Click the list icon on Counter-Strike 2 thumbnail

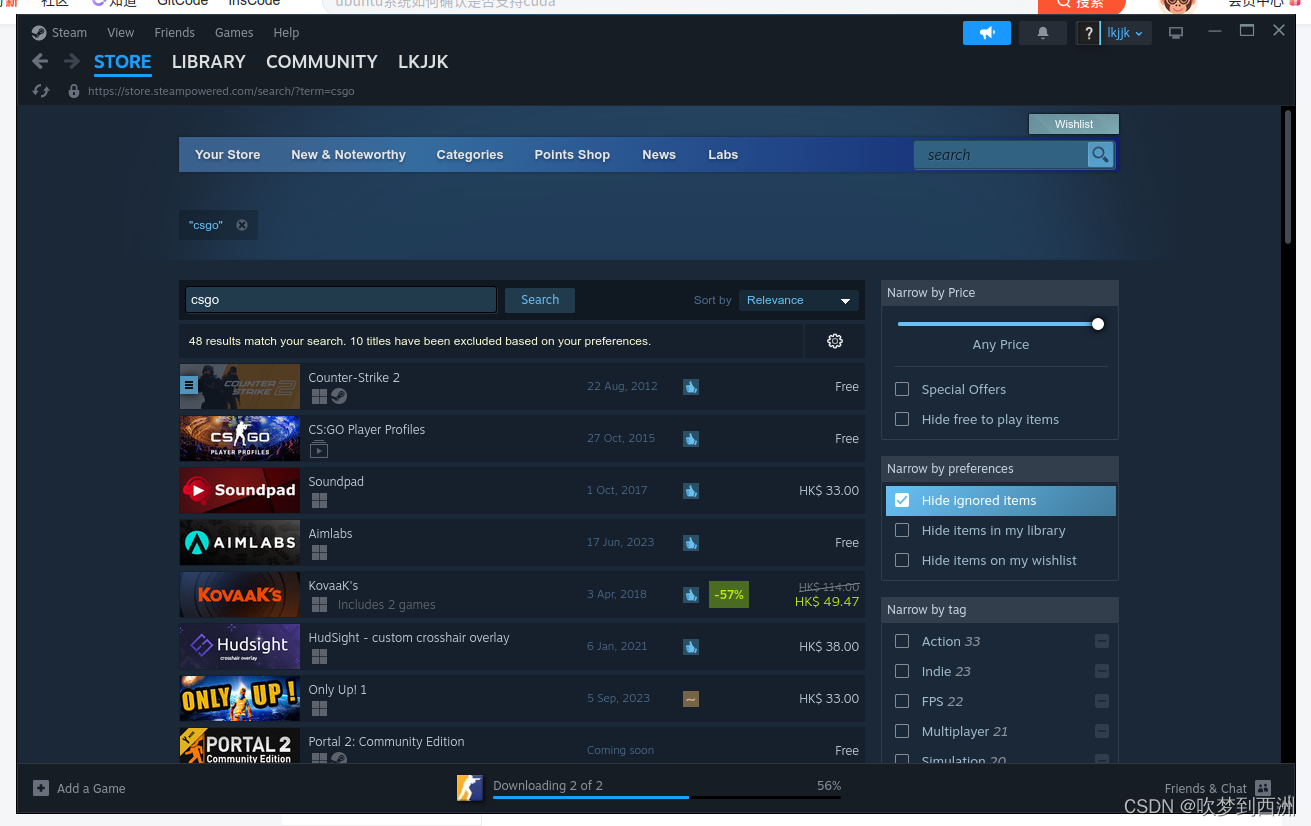(189, 384)
